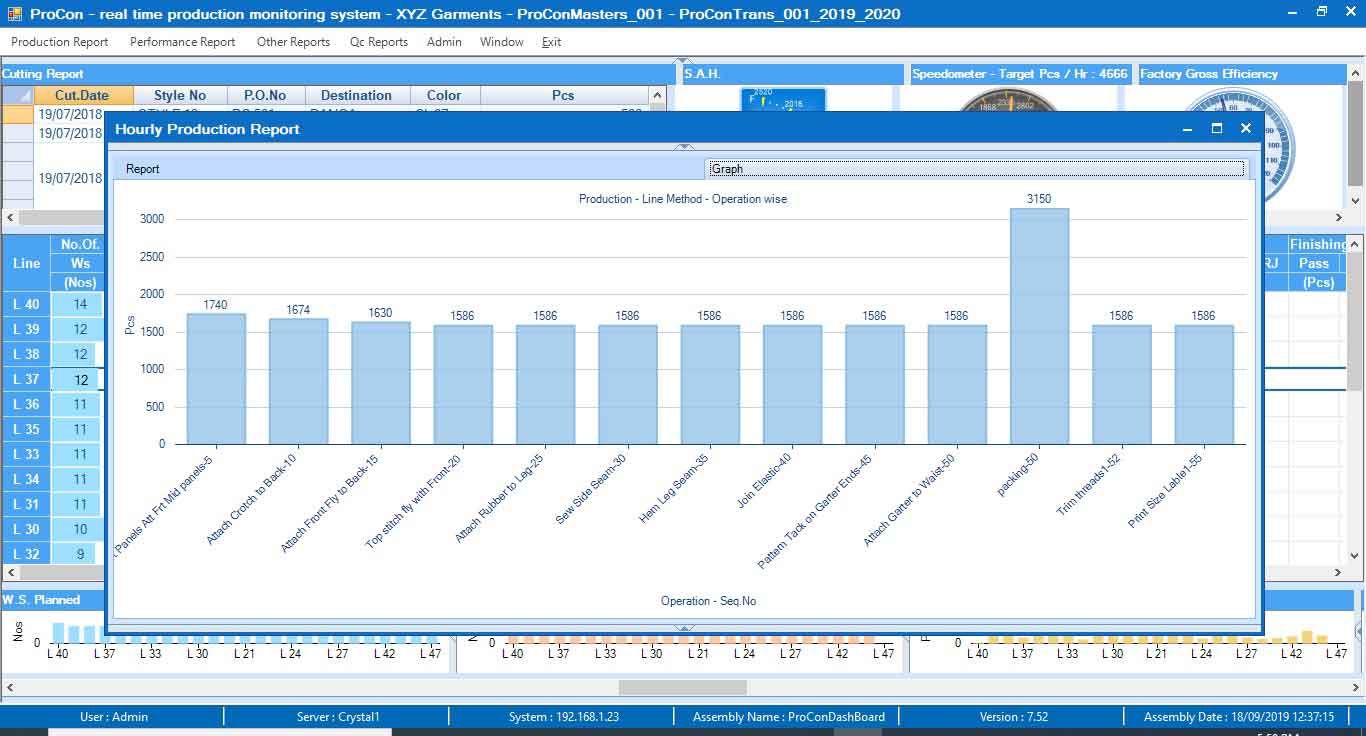The image size is (1366, 736).
Task: Click the Cutting Report grid select-all corner
Action: point(17,95)
